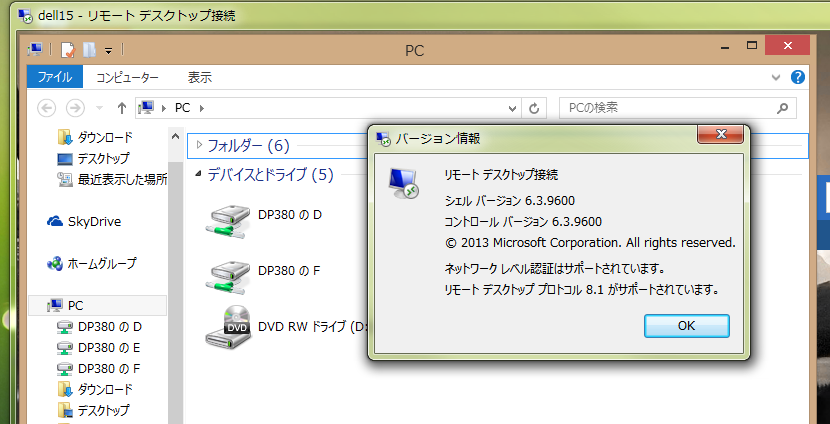Open the Customize Quick Access Toolbar dropdown
Screen dimensions: 830x424
109,51
